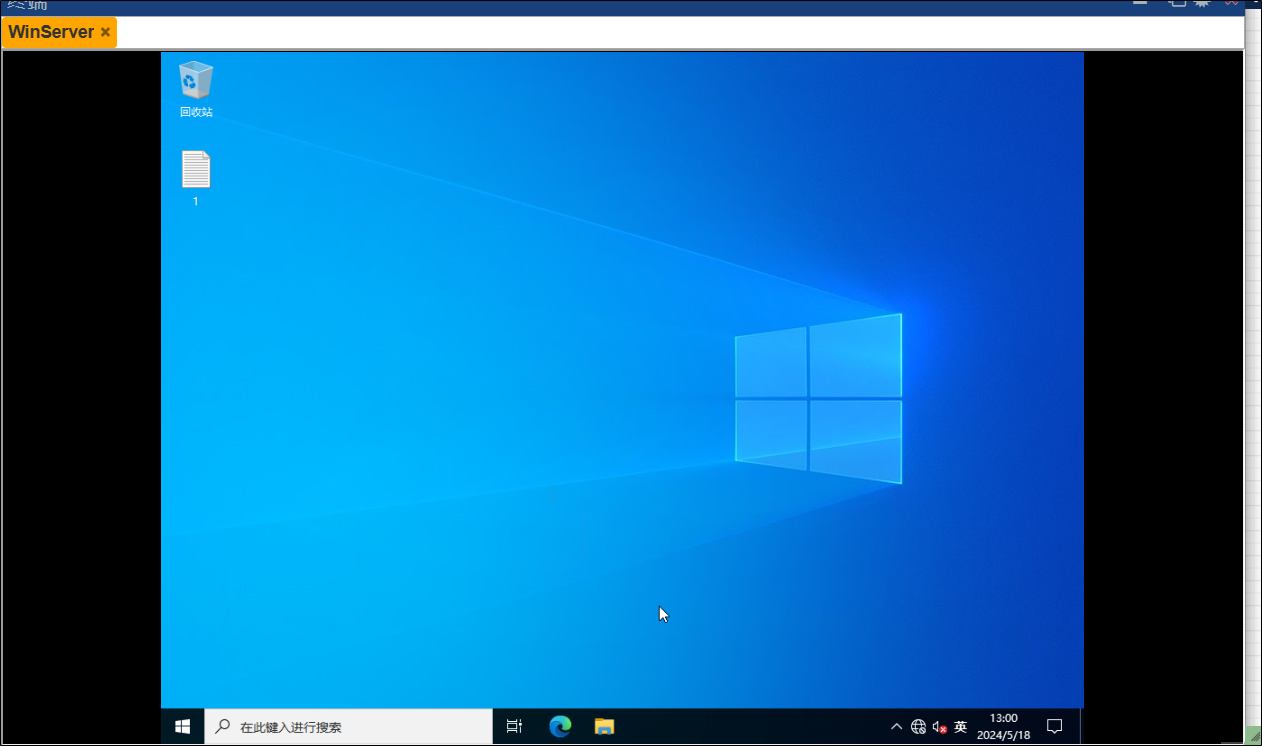Launch Microsoft Edge from the taskbar
Image resolution: width=1262 pixels, height=746 pixels.
point(560,727)
